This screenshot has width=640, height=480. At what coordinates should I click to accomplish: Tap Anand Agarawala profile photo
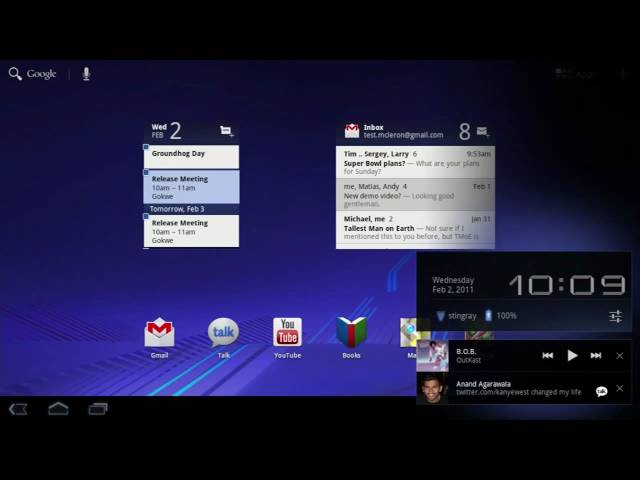(x=432, y=388)
